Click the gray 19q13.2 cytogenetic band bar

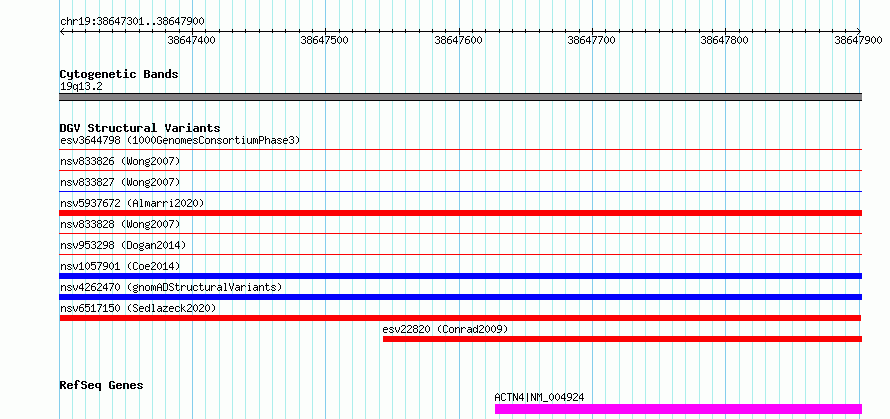(x=460, y=97)
